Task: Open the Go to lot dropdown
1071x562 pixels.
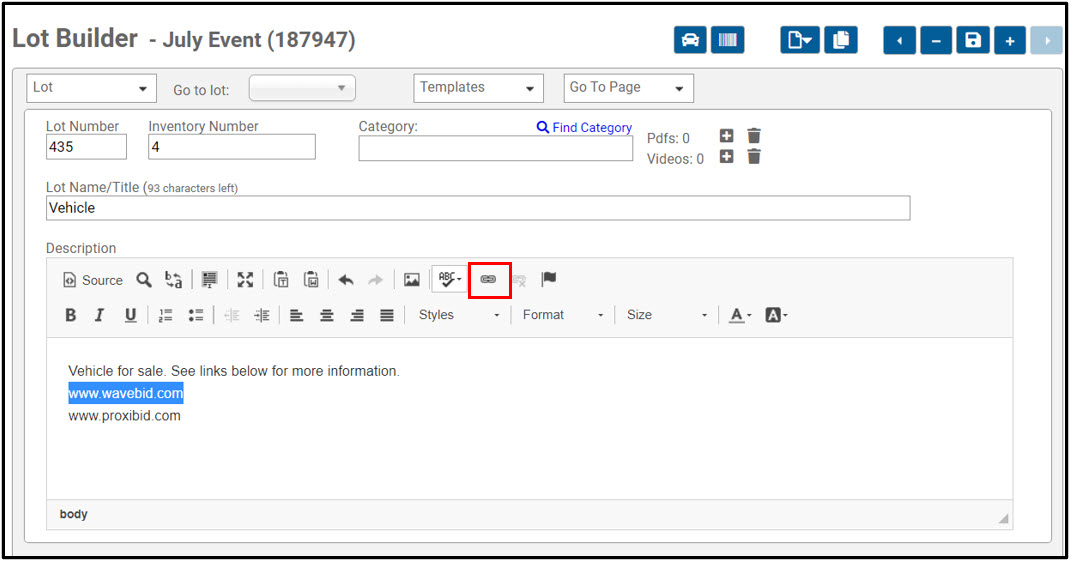Action: 302,88
